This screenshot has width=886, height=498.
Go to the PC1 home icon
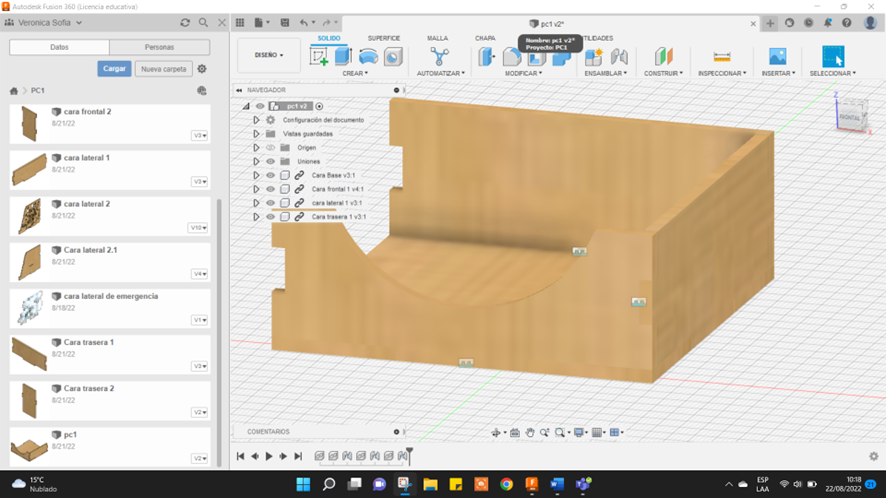[14, 90]
